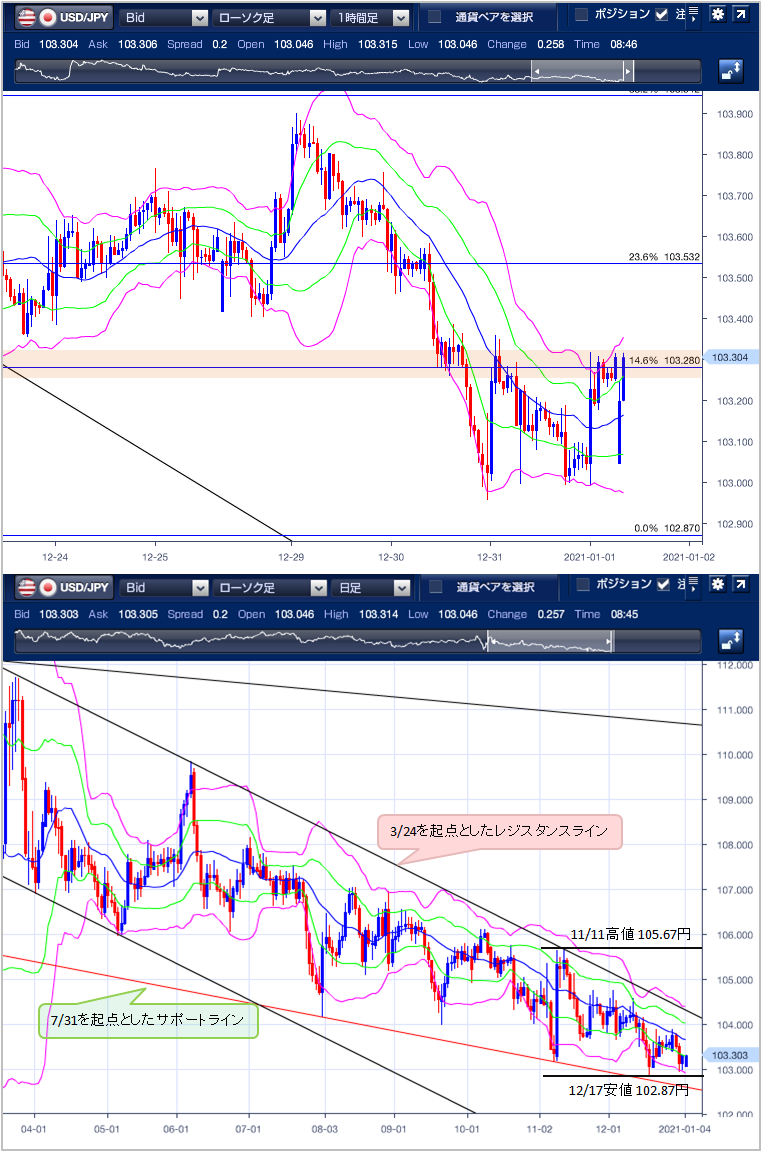
Task: Expand the Bid dropdown on hourly chart
Action: [164, 17]
